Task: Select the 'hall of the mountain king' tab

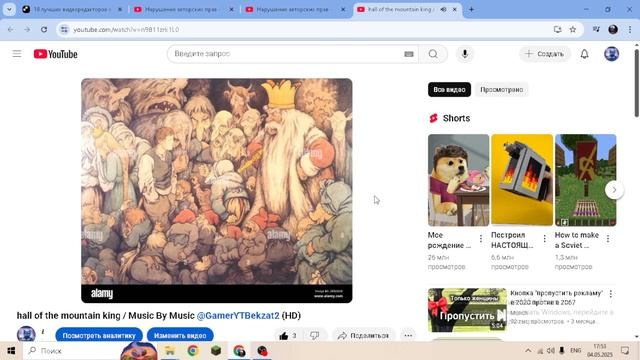Action: [401, 9]
